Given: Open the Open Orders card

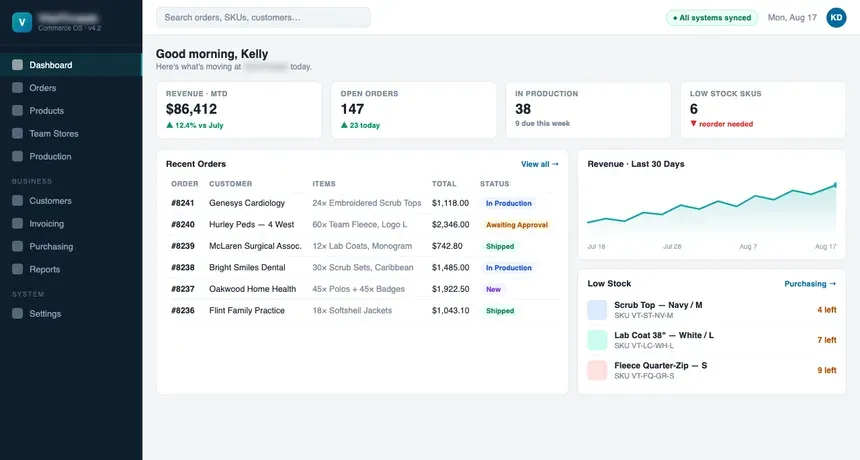Looking at the screenshot, I should [x=414, y=110].
